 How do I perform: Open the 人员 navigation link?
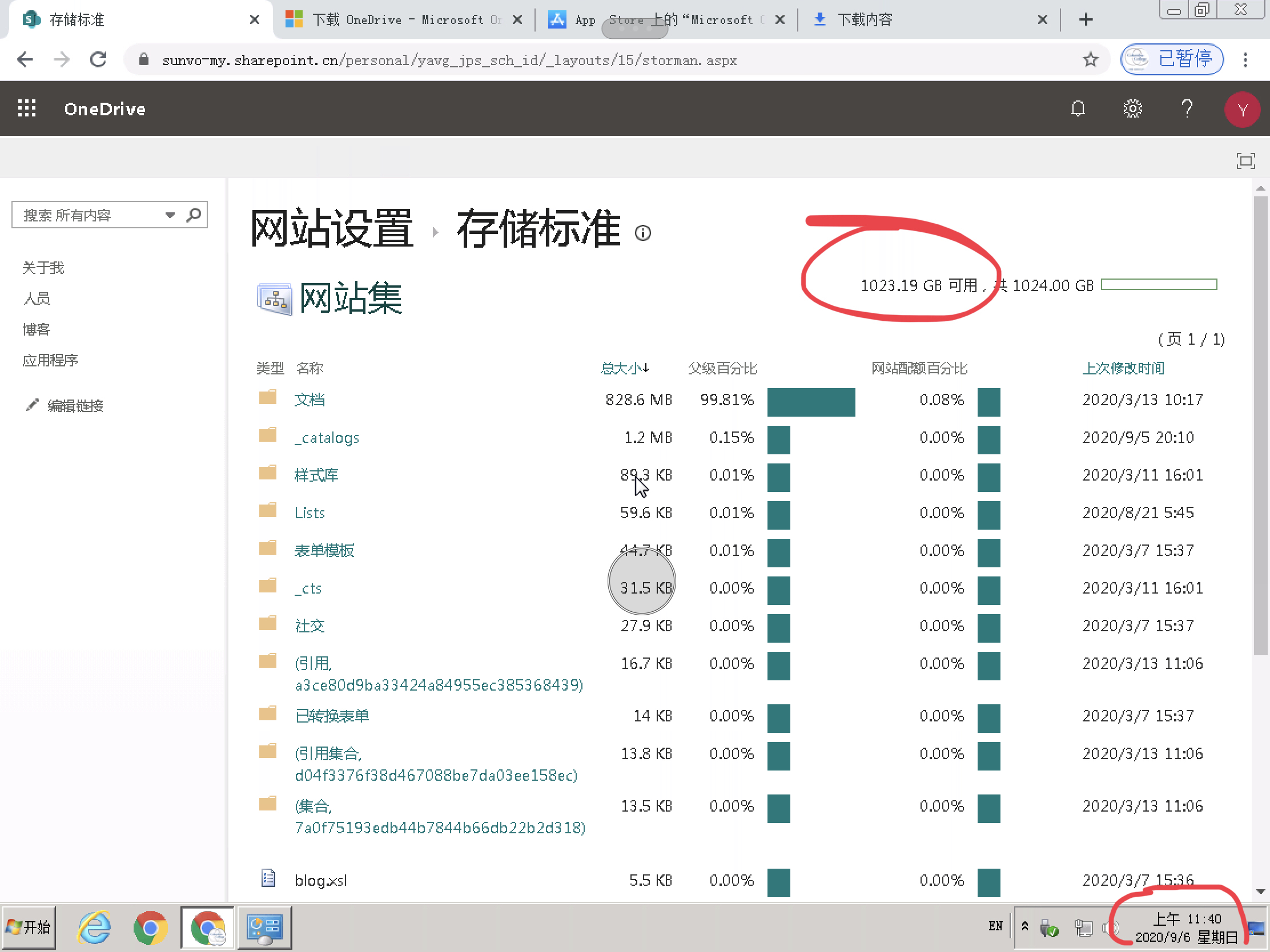(x=36, y=298)
